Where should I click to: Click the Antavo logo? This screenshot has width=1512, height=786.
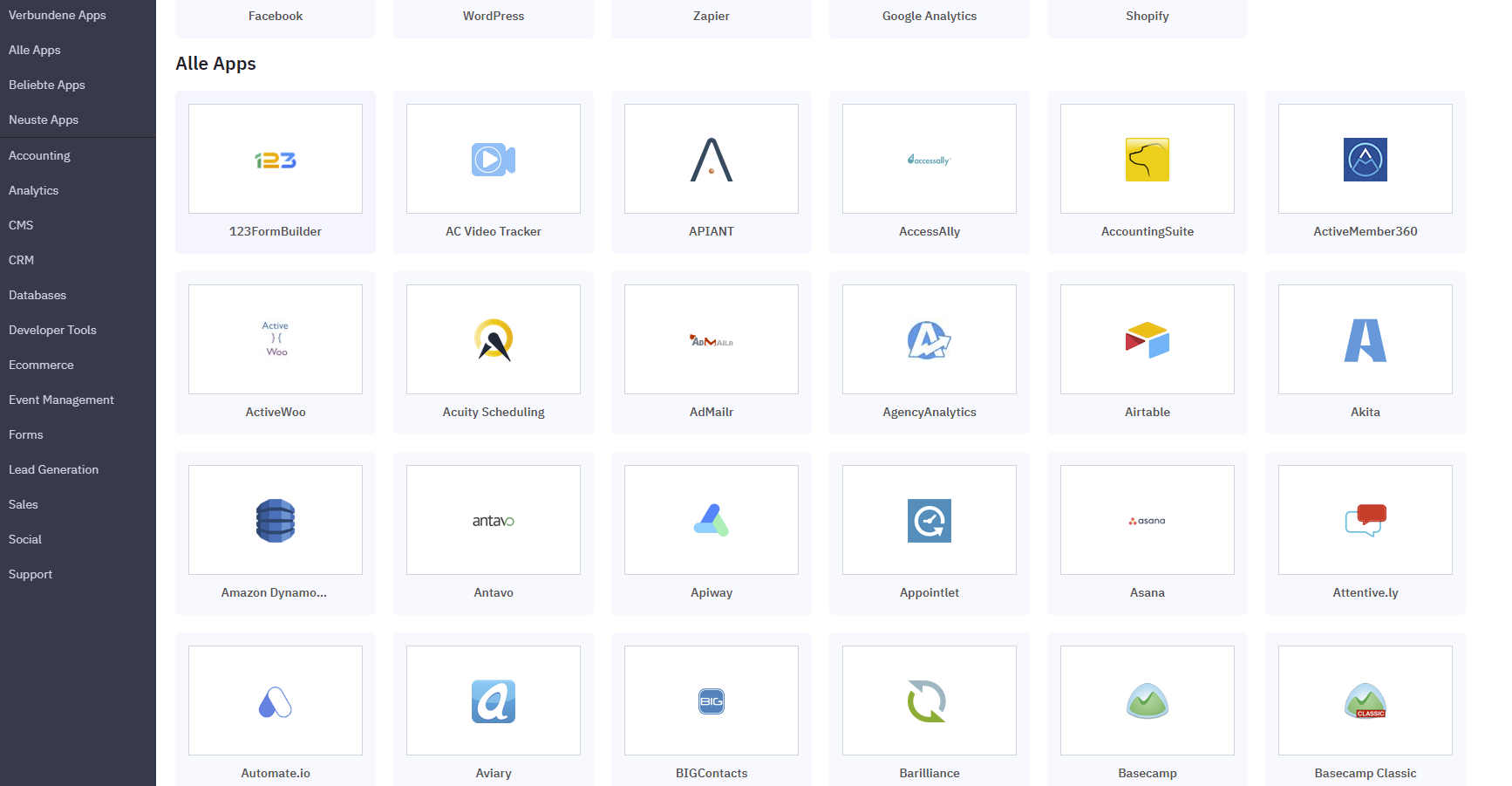[494, 521]
